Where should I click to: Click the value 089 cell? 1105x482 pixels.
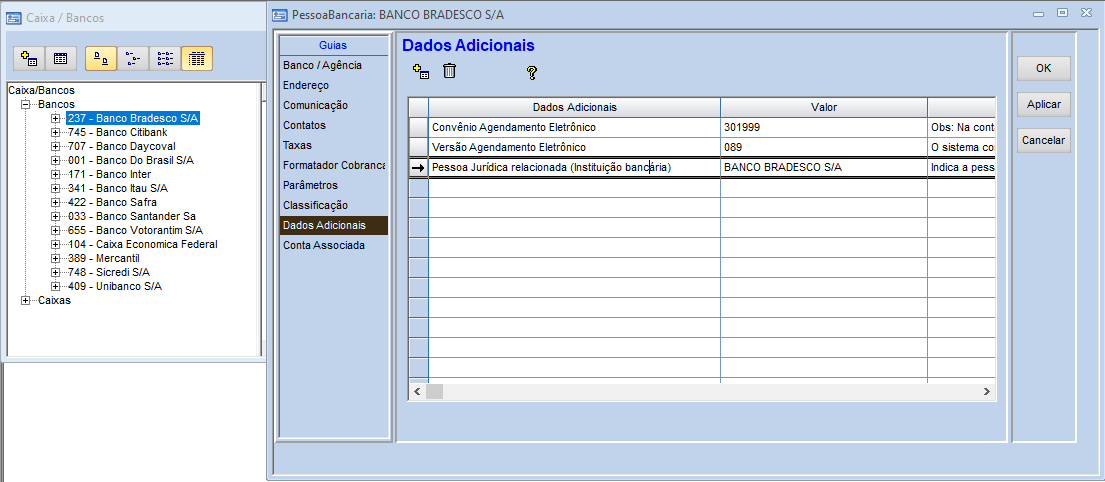coord(824,147)
